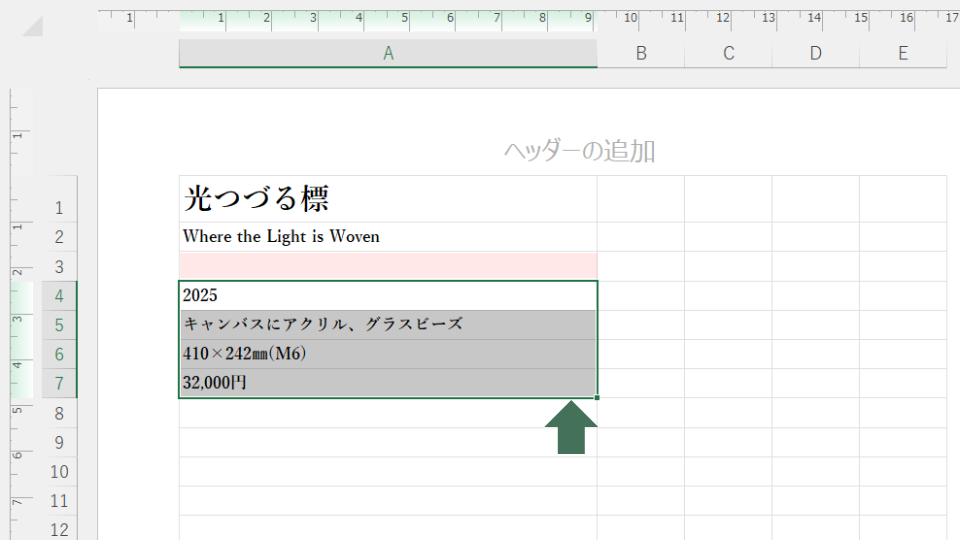Select row 8 header

point(59,413)
